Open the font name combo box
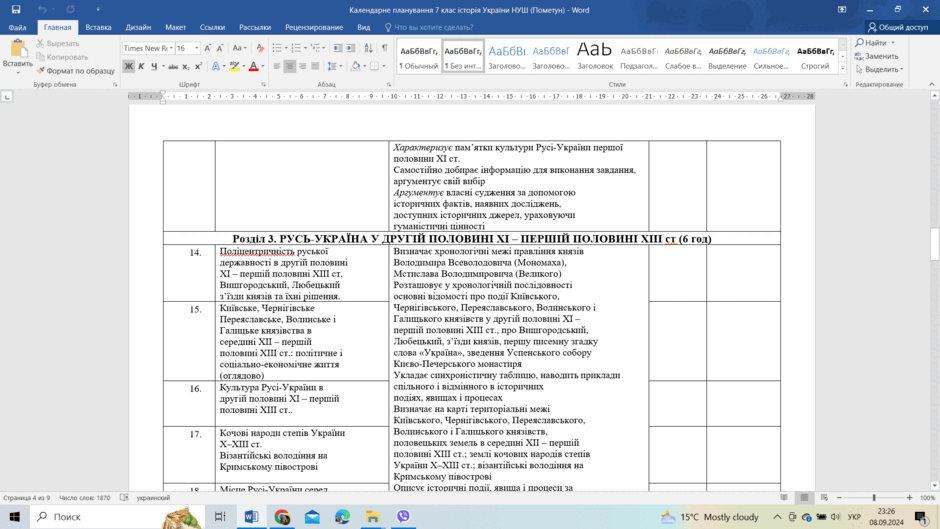This screenshot has width=940, height=529. [x=148, y=48]
